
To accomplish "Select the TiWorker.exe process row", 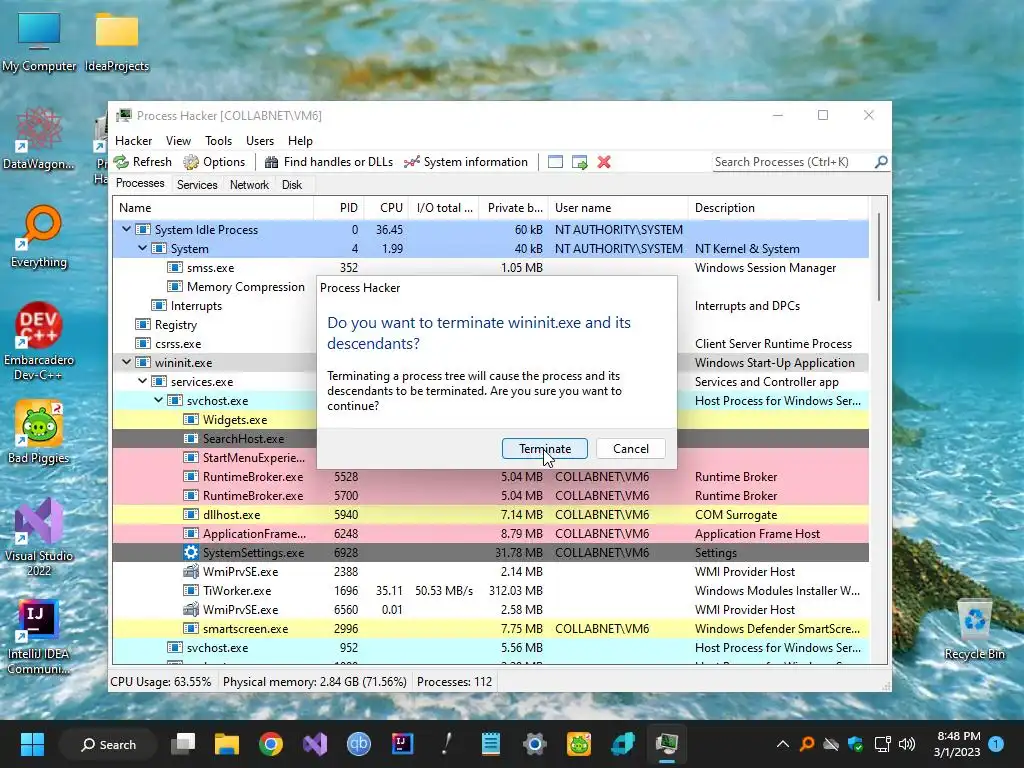I will tap(490, 590).
